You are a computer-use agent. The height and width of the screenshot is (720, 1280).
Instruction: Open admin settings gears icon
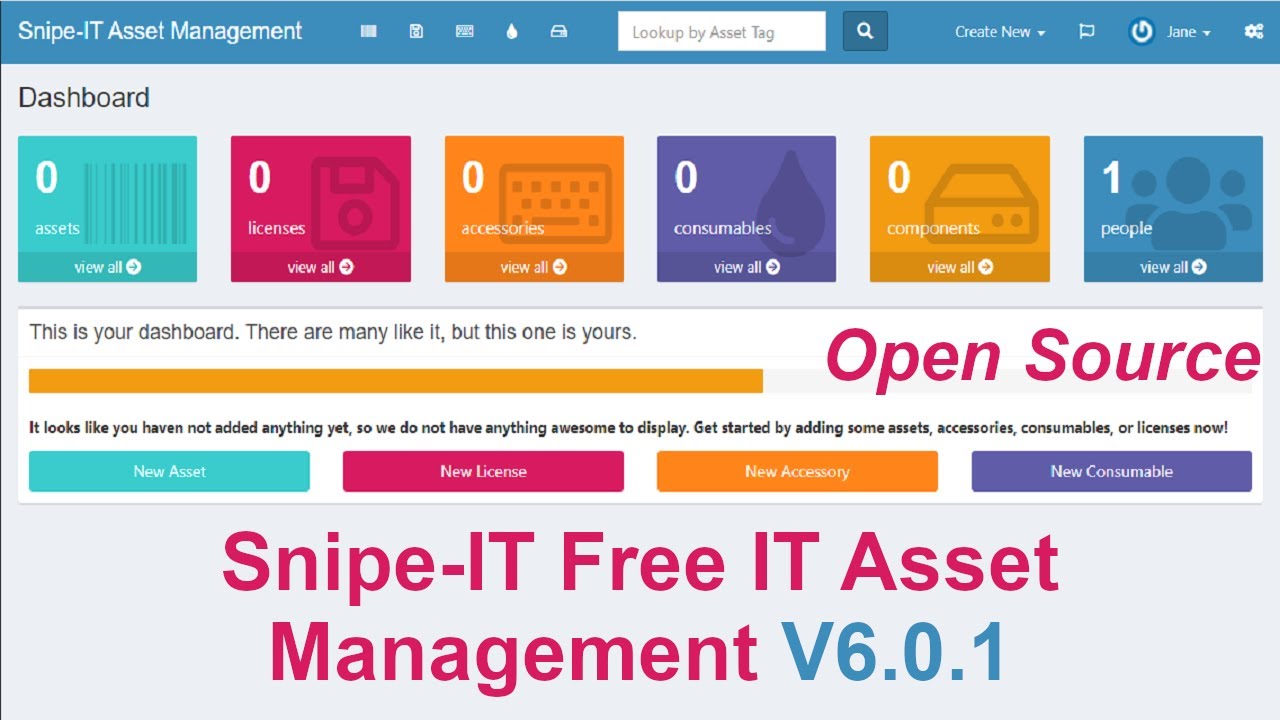click(1254, 32)
